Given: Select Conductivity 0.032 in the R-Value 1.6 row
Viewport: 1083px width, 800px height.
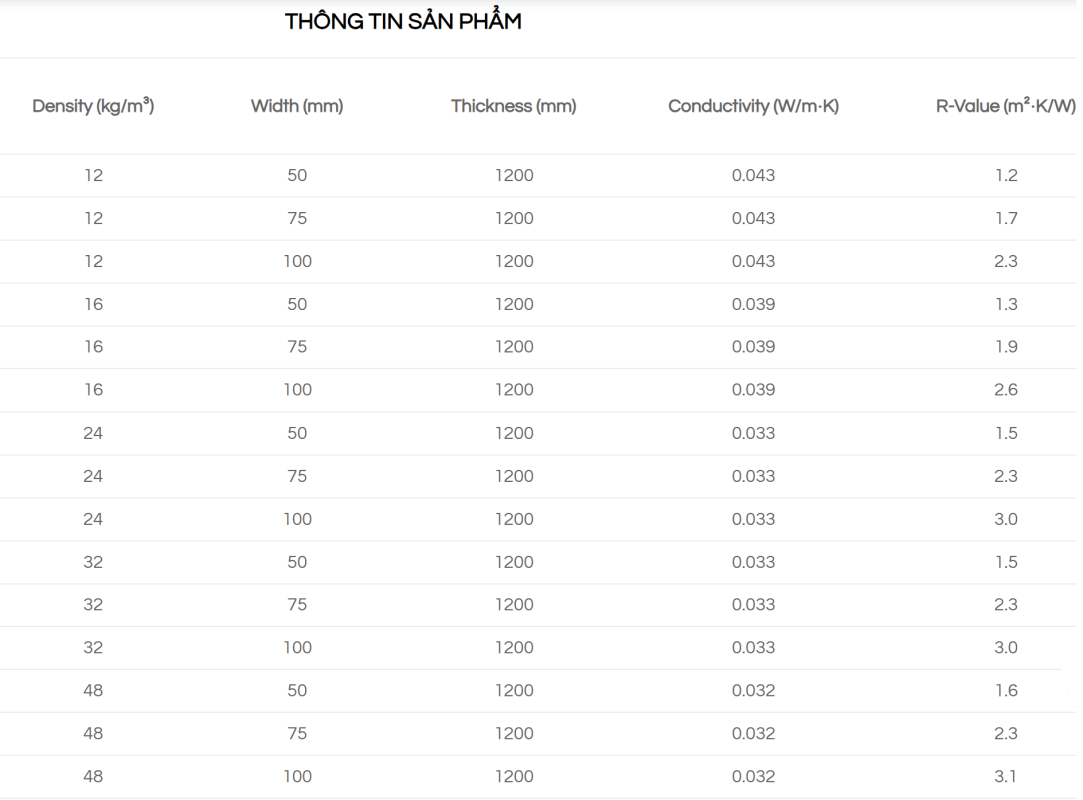Looking at the screenshot, I should [x=753, y=691].
